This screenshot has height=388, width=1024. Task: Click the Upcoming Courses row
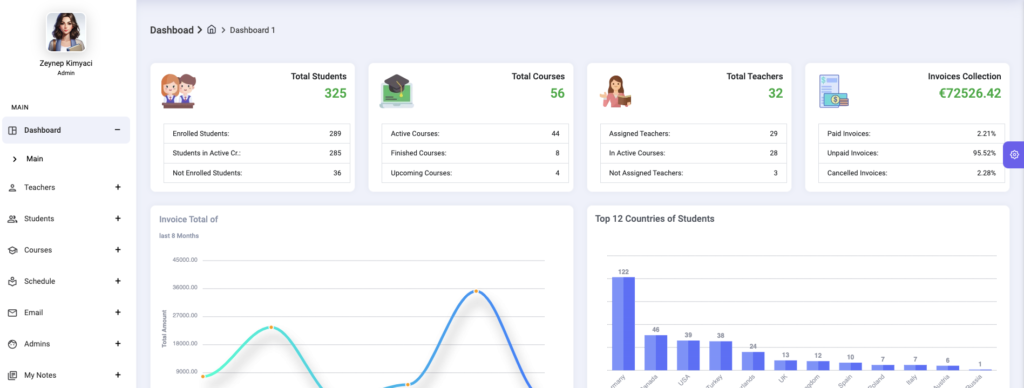coord(475,173)
